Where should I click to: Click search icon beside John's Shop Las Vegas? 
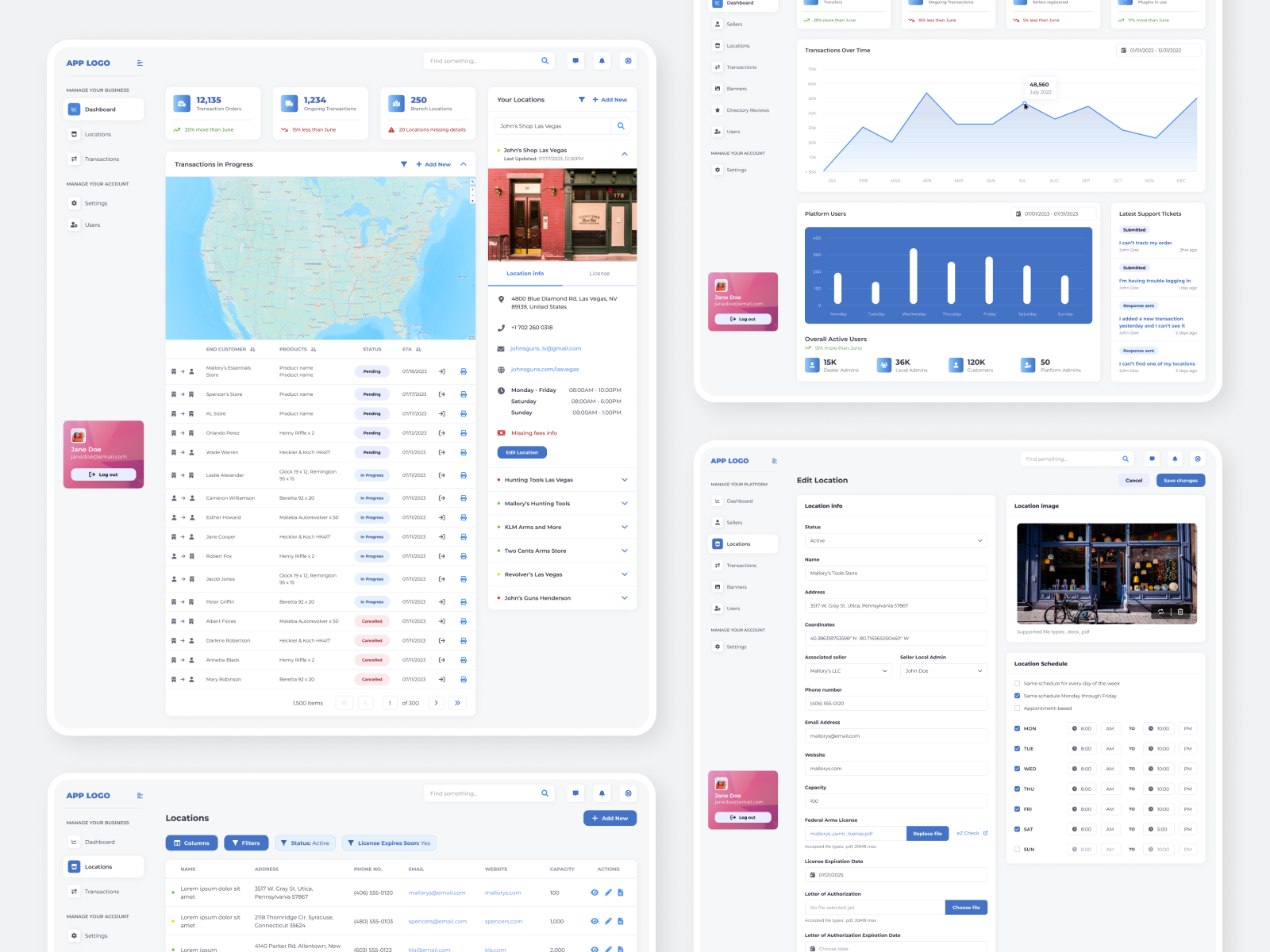click(621, 126)
